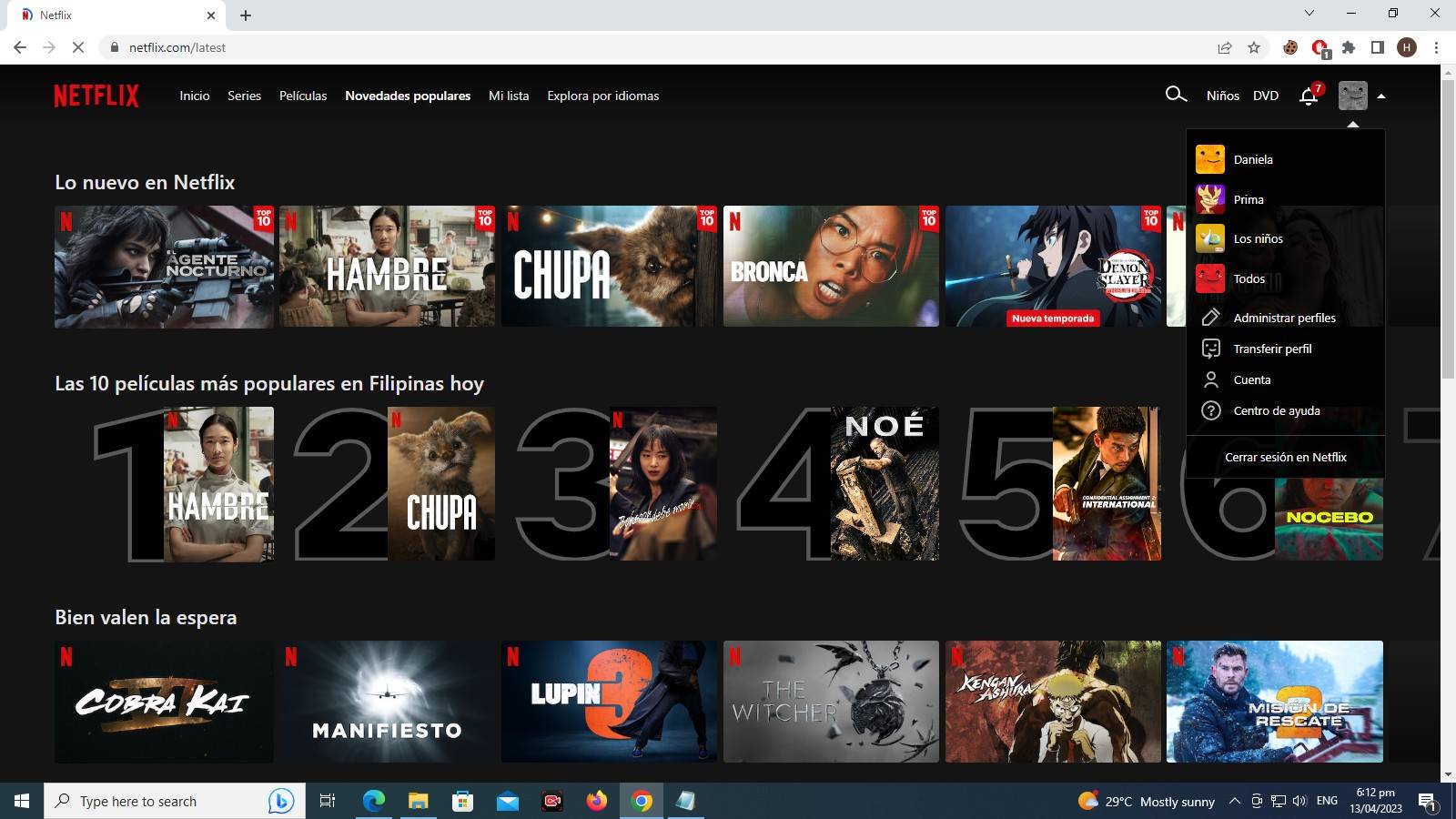Viewport: 1456px width, 819px height.
Task: Click the Cuenta person icon
Action: [x=1210, y=379]
